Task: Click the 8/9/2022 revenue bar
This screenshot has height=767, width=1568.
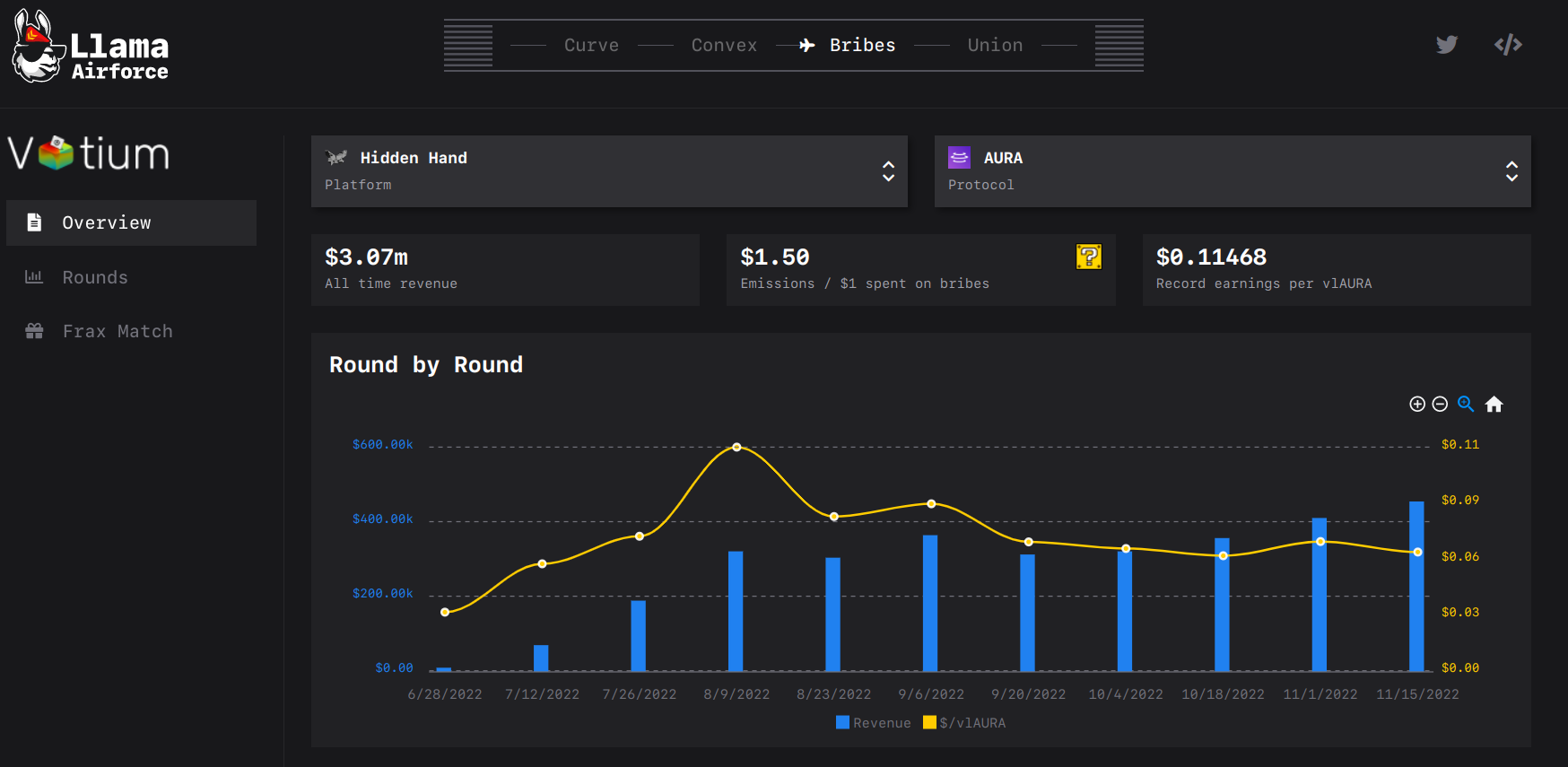Action: click(736, 611)
